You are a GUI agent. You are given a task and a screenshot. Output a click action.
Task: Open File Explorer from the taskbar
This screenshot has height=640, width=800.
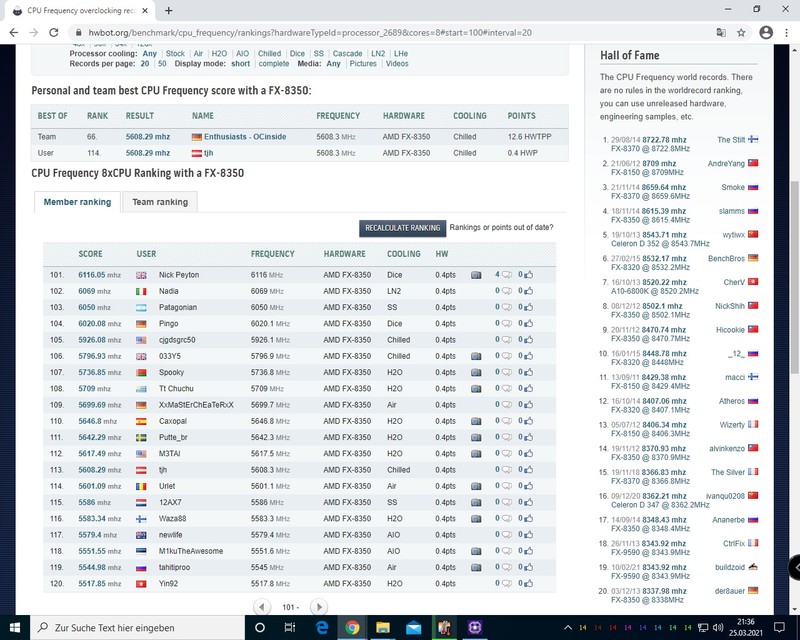point(383,627)
